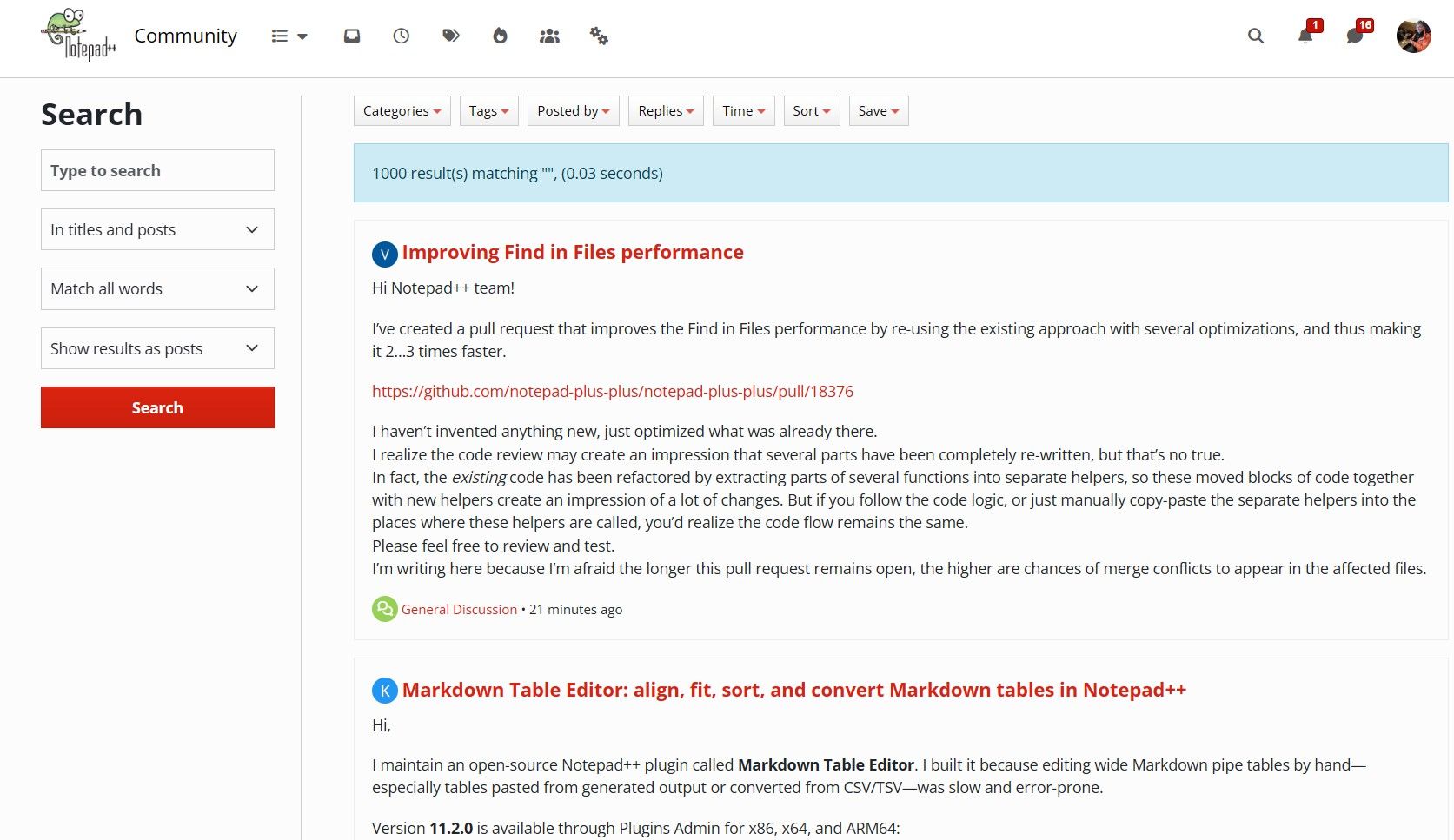Open the notifications bell

coord(1305,35)
